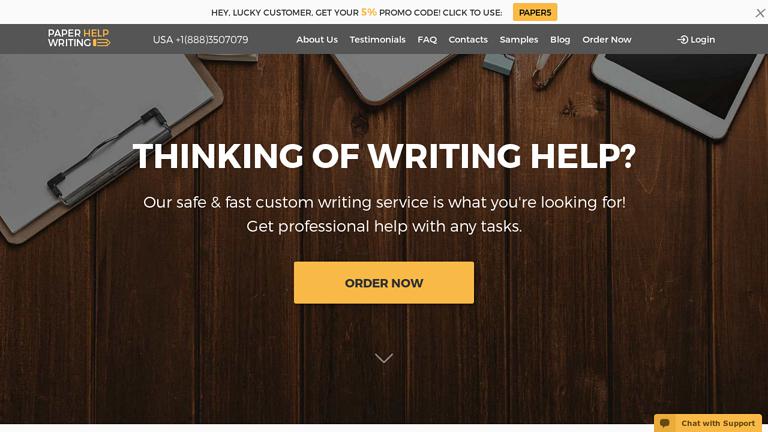Select Order Now in the navigation bar
The width and height of the screenshot is (768, 432).
pyautogui.click(x=607, y=40)
